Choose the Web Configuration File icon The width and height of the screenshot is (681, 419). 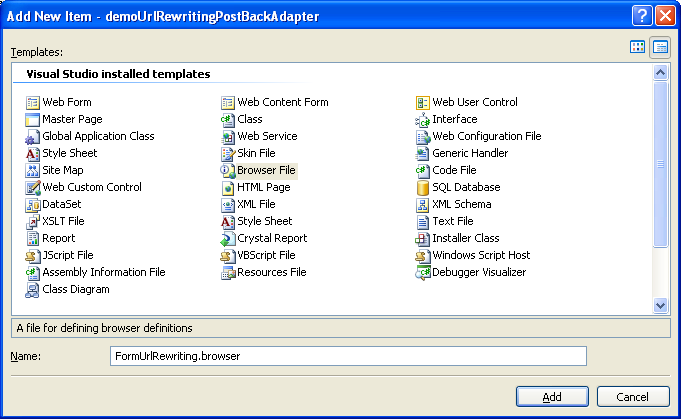click(423, 136)
